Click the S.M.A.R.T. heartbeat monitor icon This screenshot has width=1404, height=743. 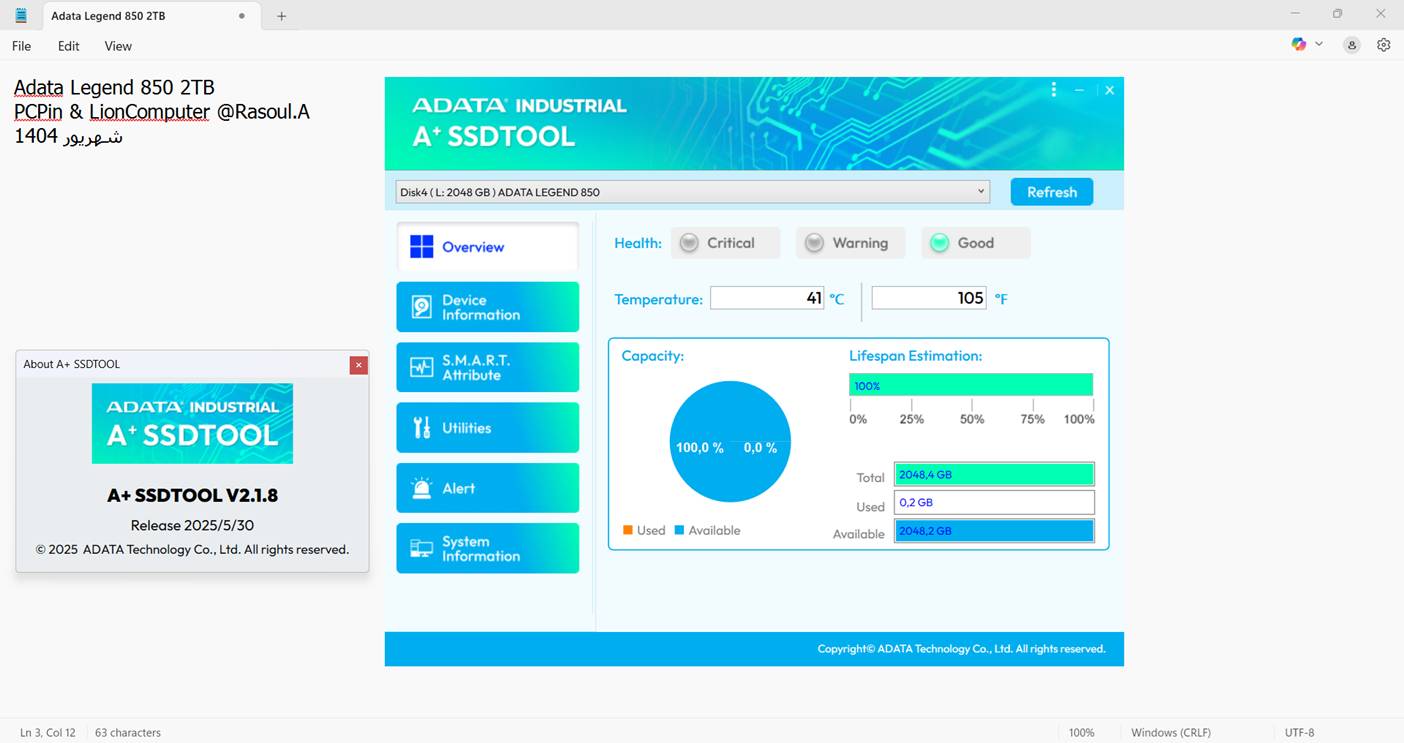[422, 367]
